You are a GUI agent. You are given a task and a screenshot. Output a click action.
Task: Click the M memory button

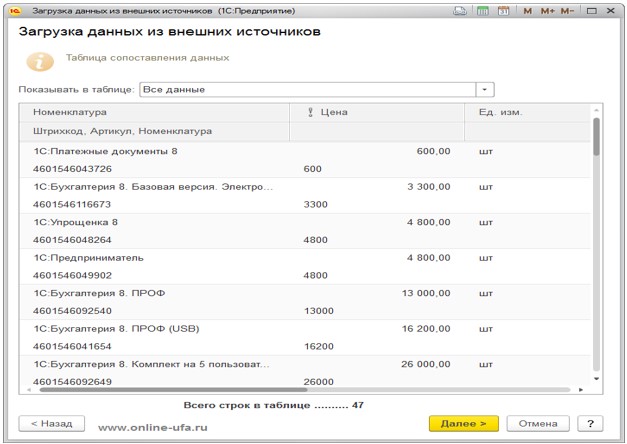528,10
